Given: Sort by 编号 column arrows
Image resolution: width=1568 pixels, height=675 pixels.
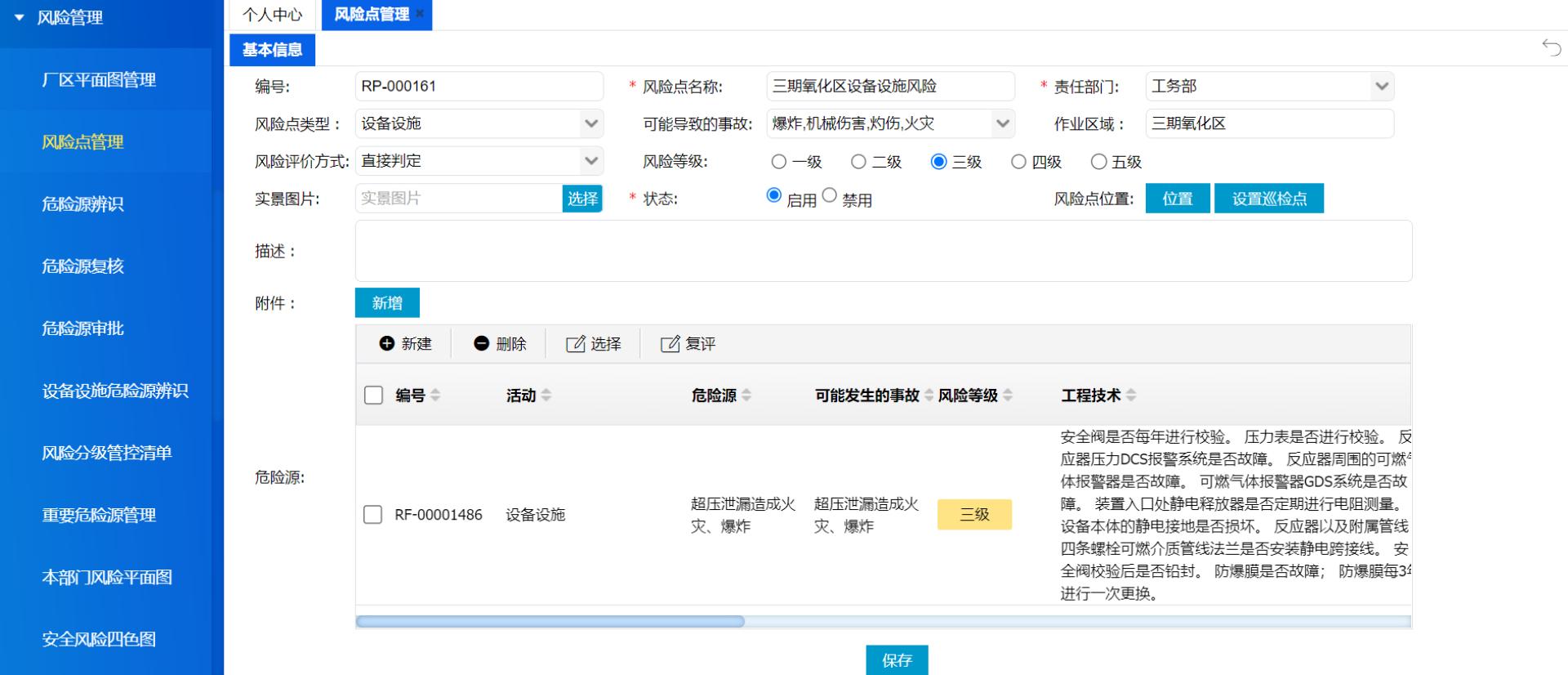Looking at the screenshot, I should [x=435, y=396].
